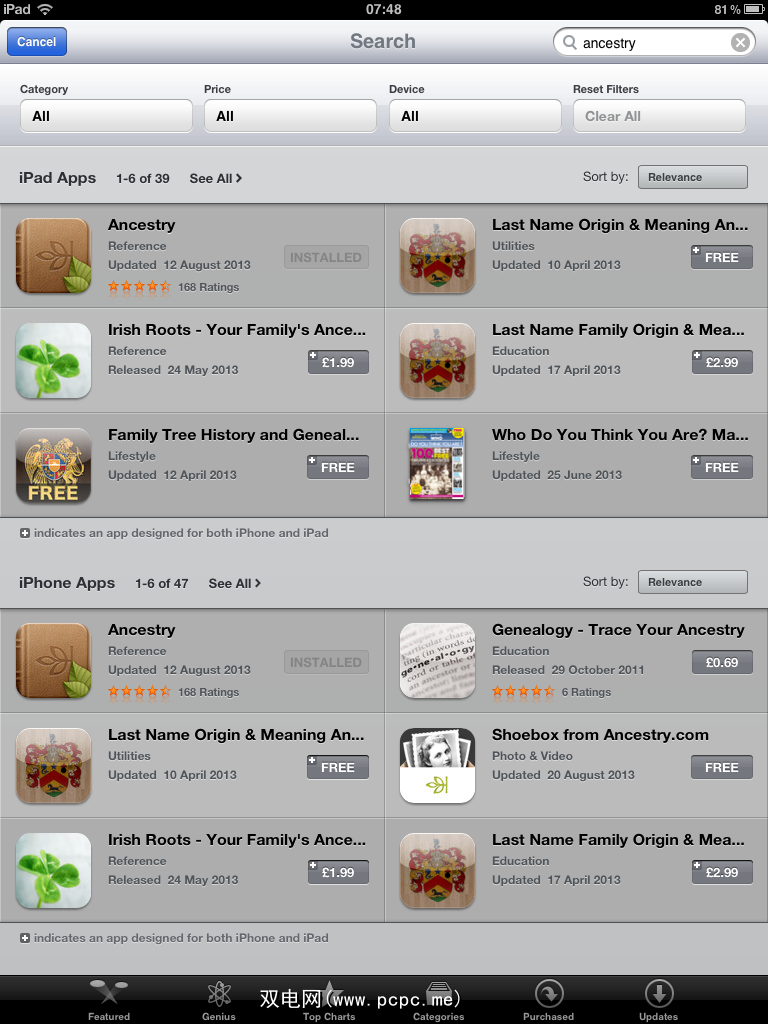Viewport: 768px width, 1024px height.
Task: See all iPad Apps results
Action: [x=216, y=178]
